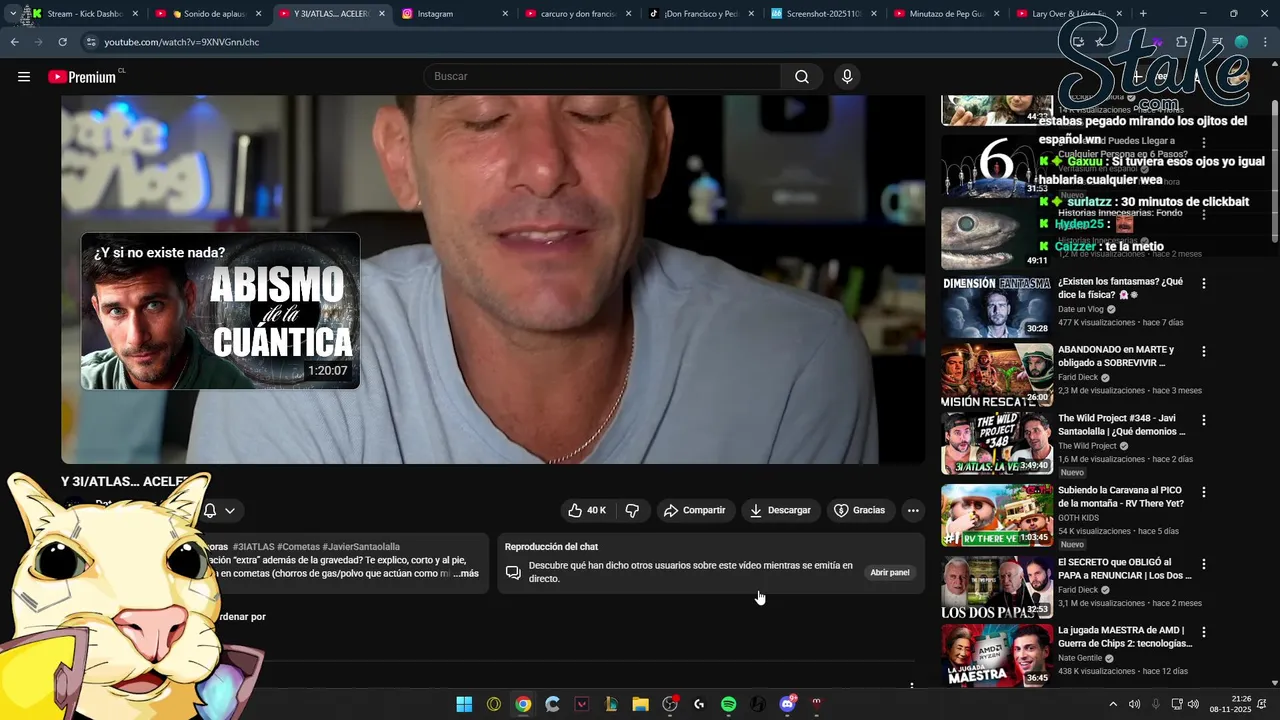Open the Windows Start menu
The image size is (1280, 720).
[464, 704]
